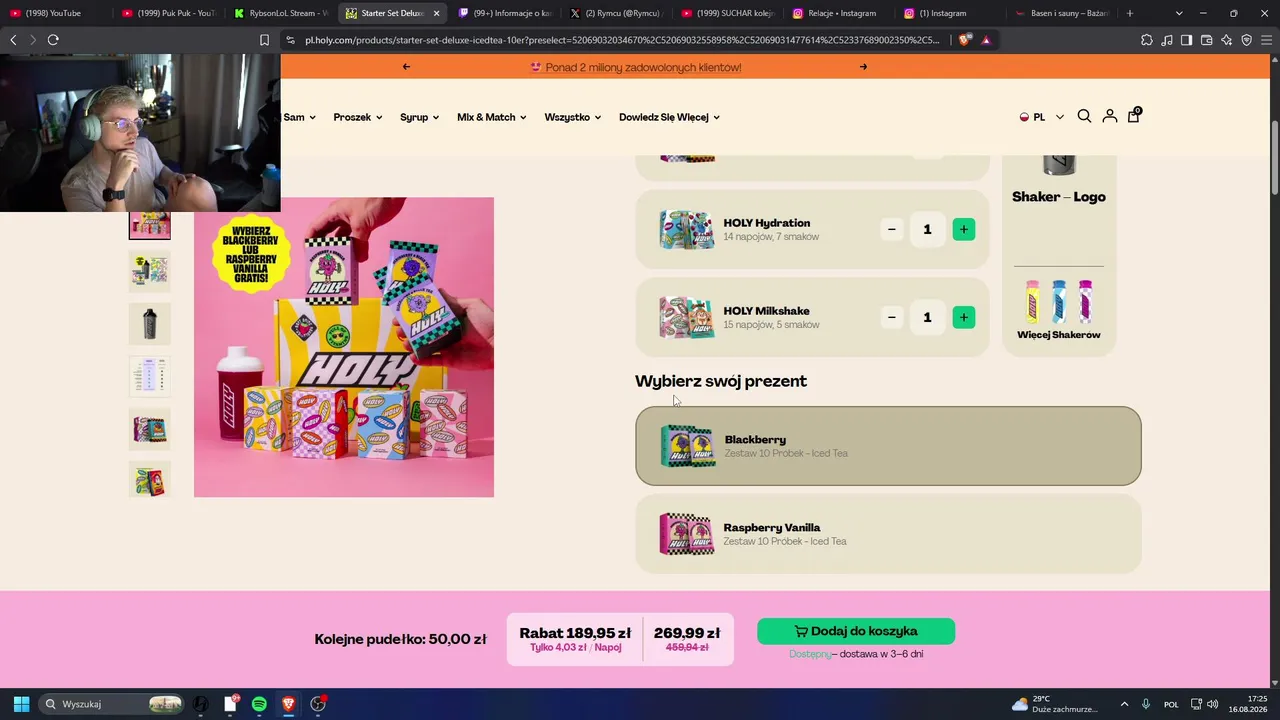Screen dimensions: 1280x720
Task: Open OBS Studio from the taskbar
Action: point(318,704)
